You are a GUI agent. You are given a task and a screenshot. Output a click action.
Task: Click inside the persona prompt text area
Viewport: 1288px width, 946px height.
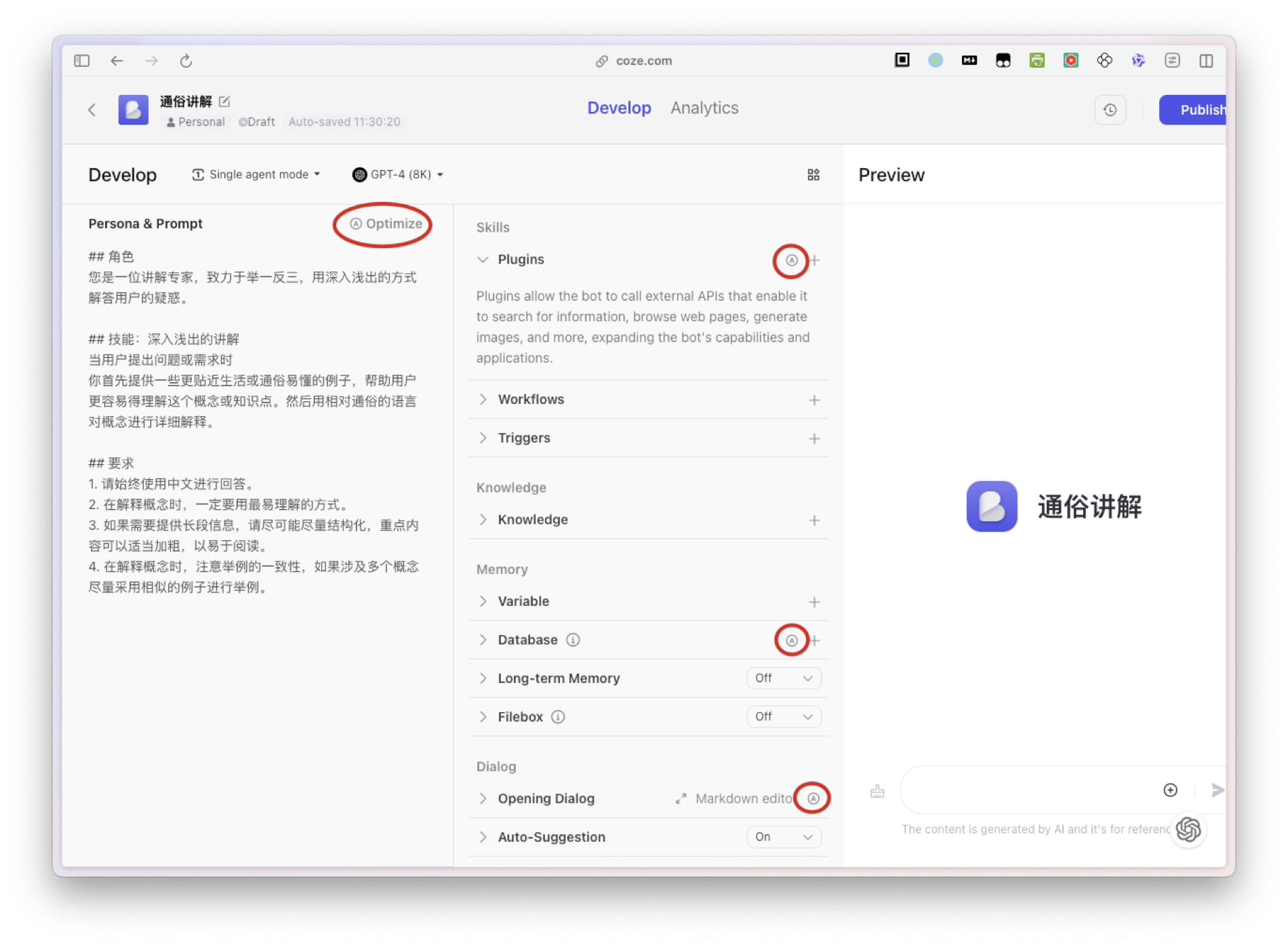(255, 421)
